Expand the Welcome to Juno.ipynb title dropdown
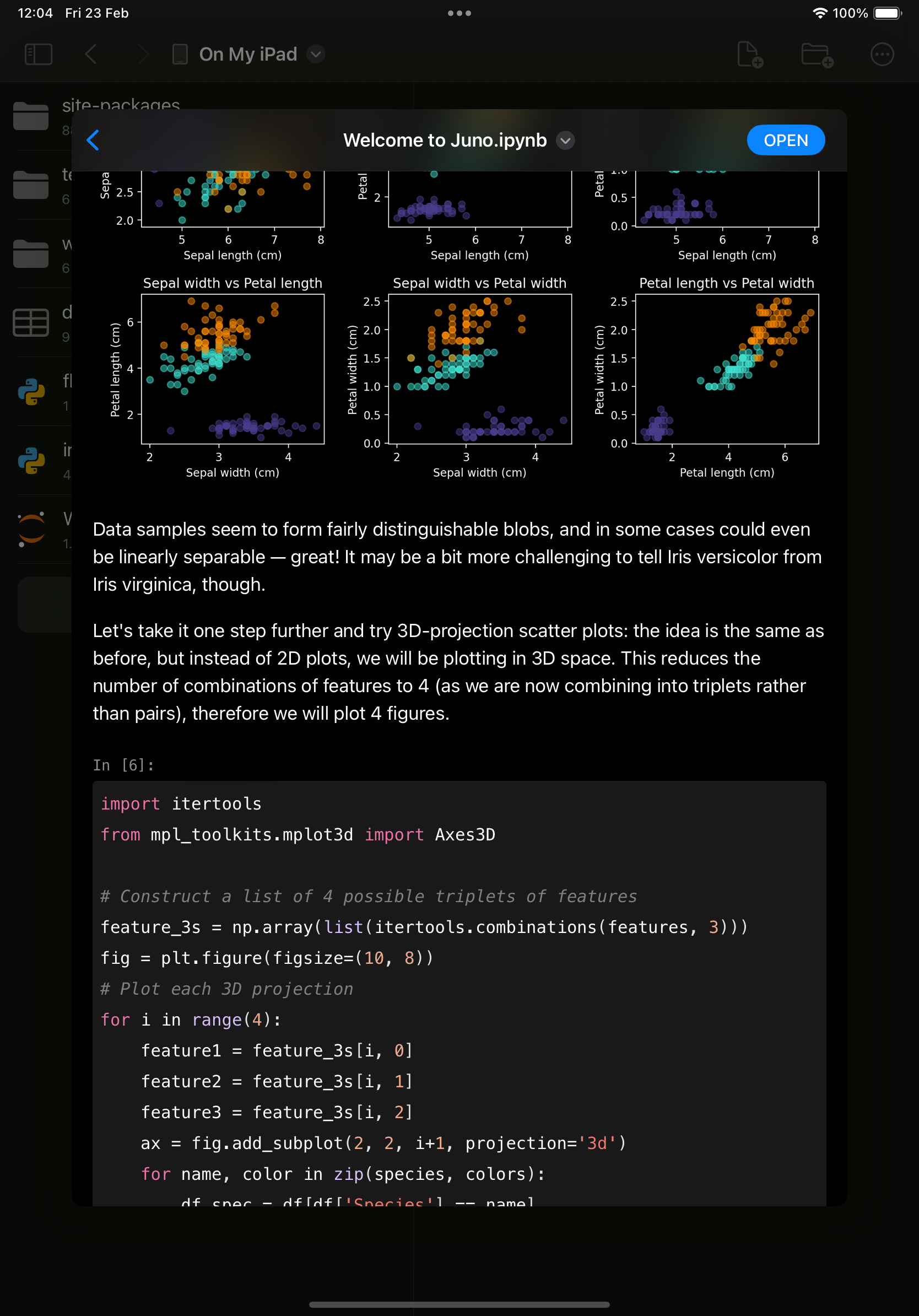919x1316 pixels. click(565, 141)
